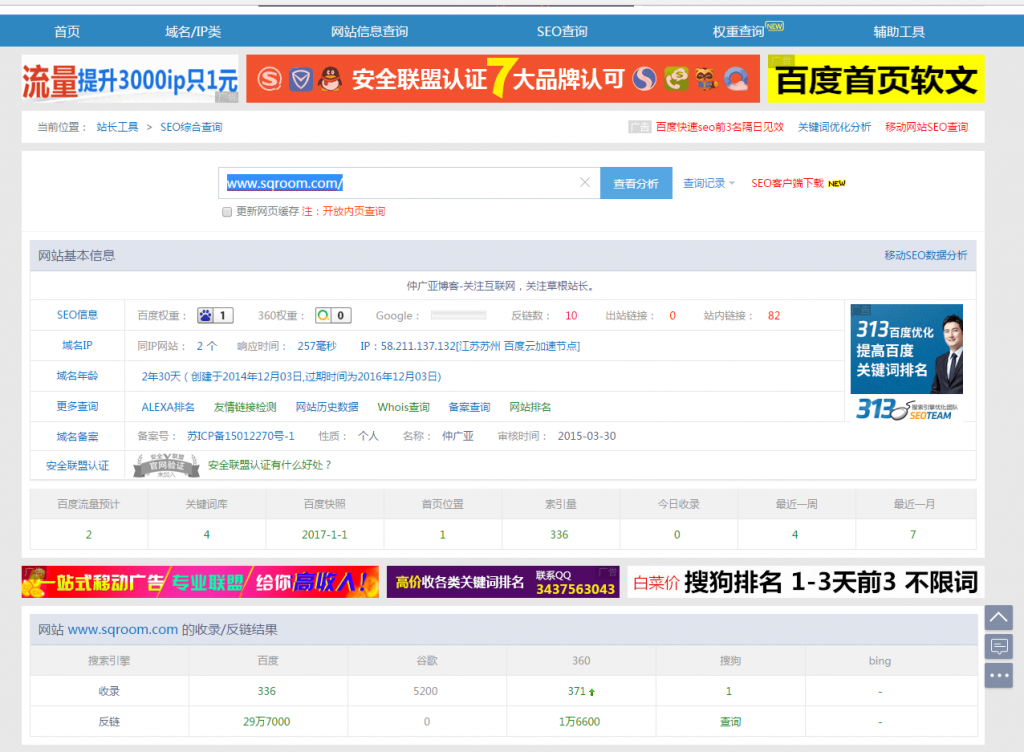Viewport: 1024px width, 752px height.
Task: Open the 友情链接检测 link
Action: (246, 407)
